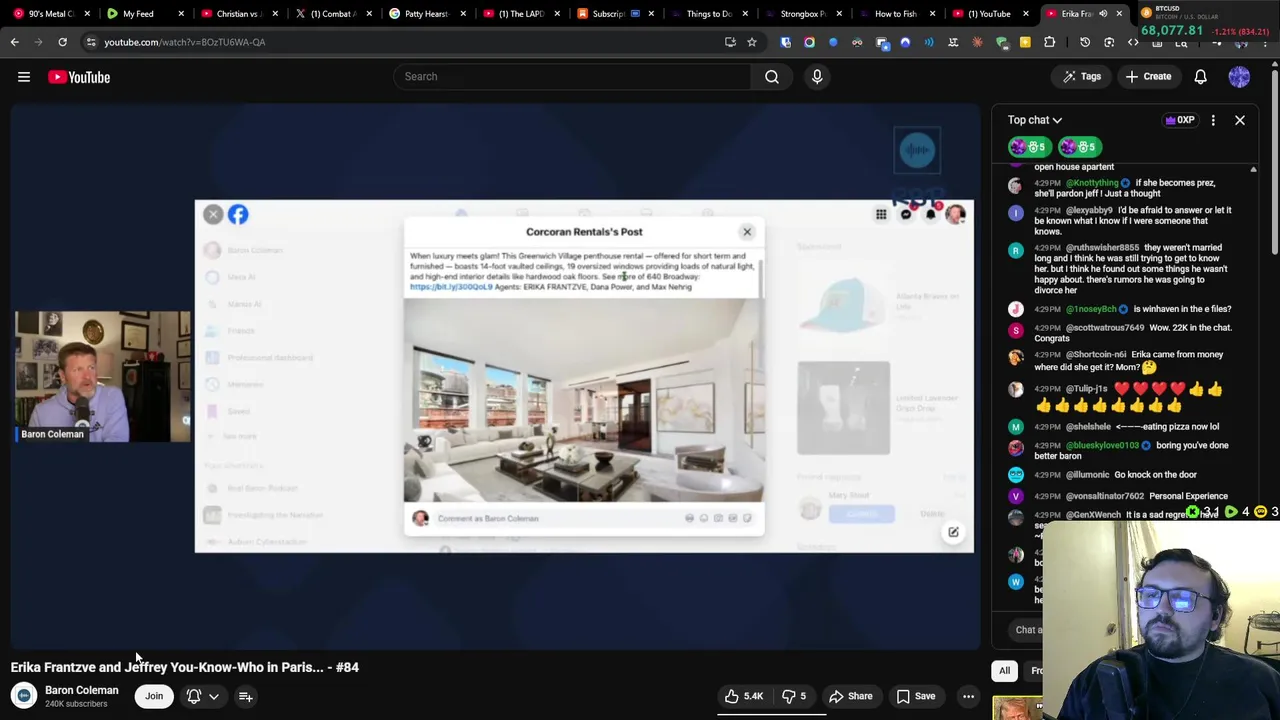Screen dimensions: 1280x720
Task: Click the Facebook logo in the video
Action: coord(238,214)
